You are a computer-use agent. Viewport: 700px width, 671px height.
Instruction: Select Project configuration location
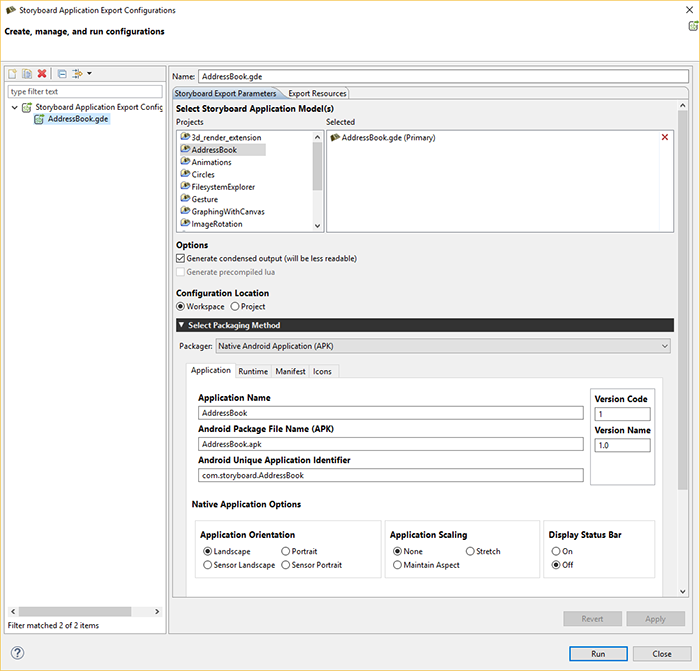click(235, 306)
